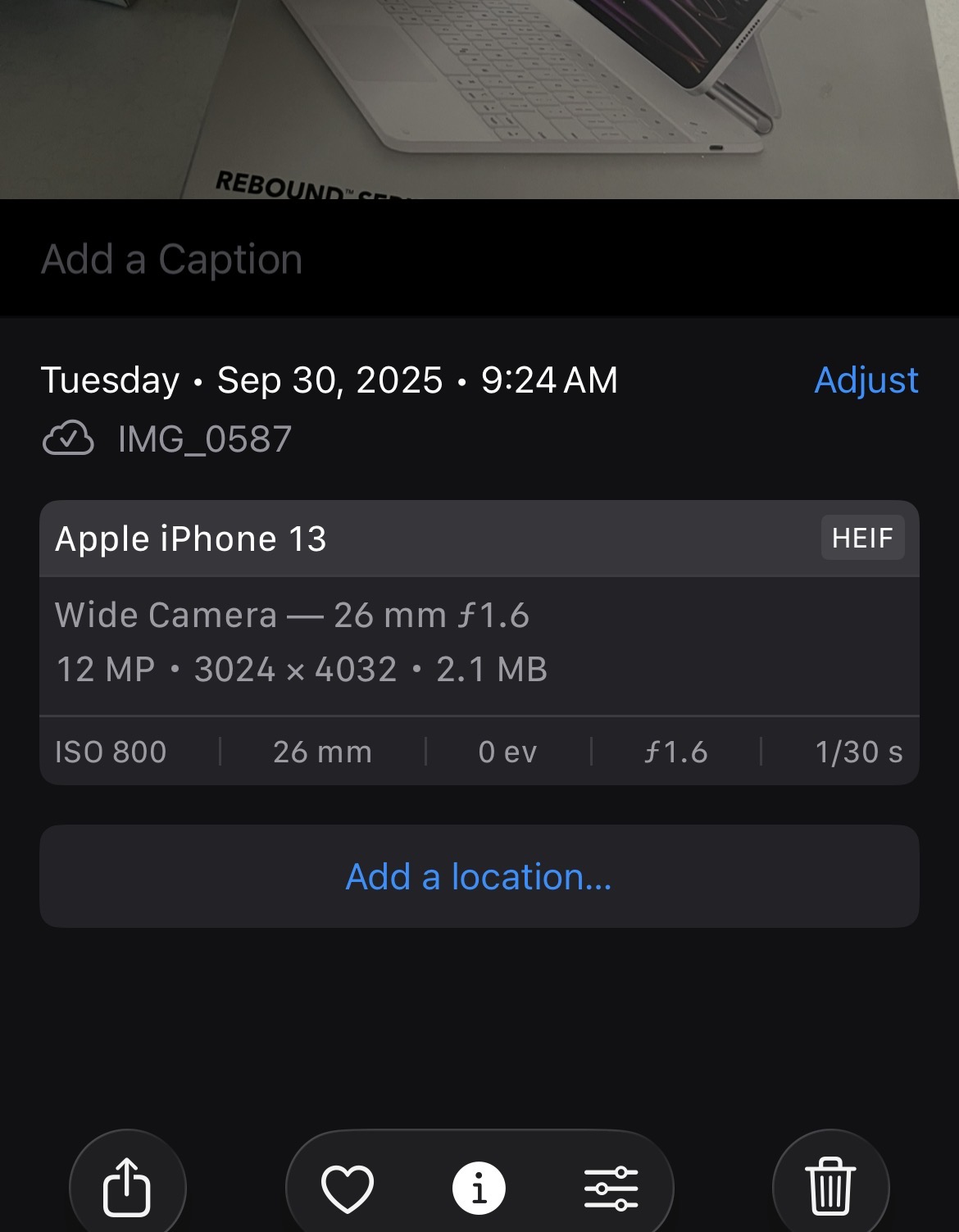This screenshot has width=959, height=1232.
Task: Tap the Apple iPhone 13 header
Action: click(191, 539)
